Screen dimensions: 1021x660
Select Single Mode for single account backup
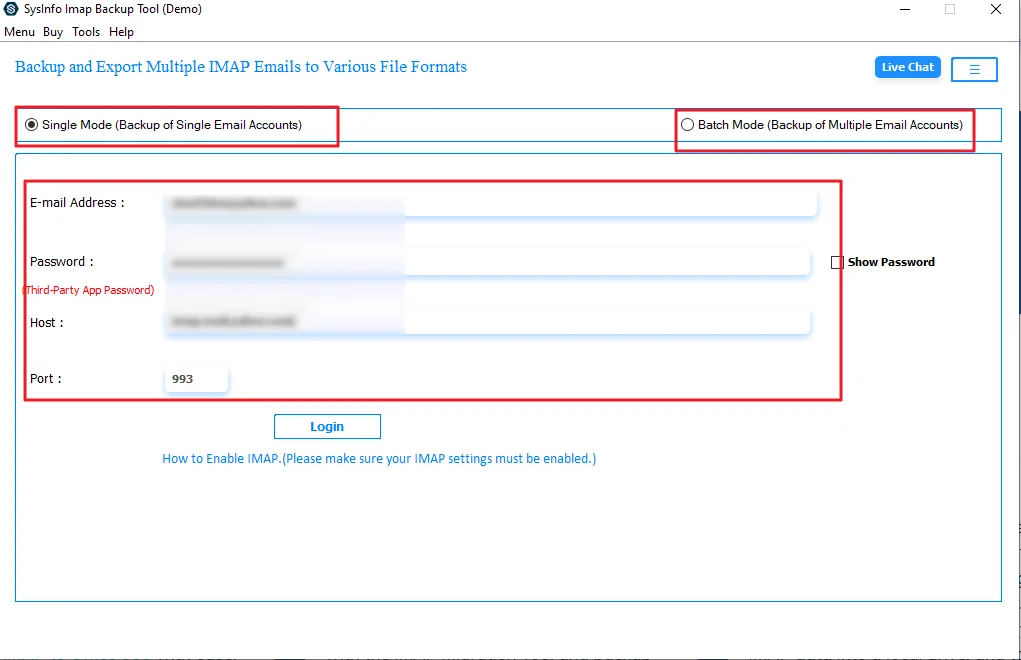[x=31, y=123]
